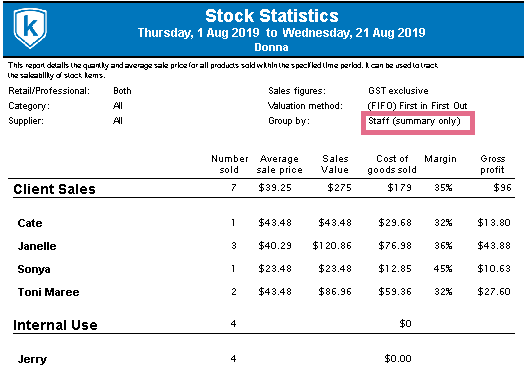Click Janelle's $120.86 sales value

click(332, 246)
